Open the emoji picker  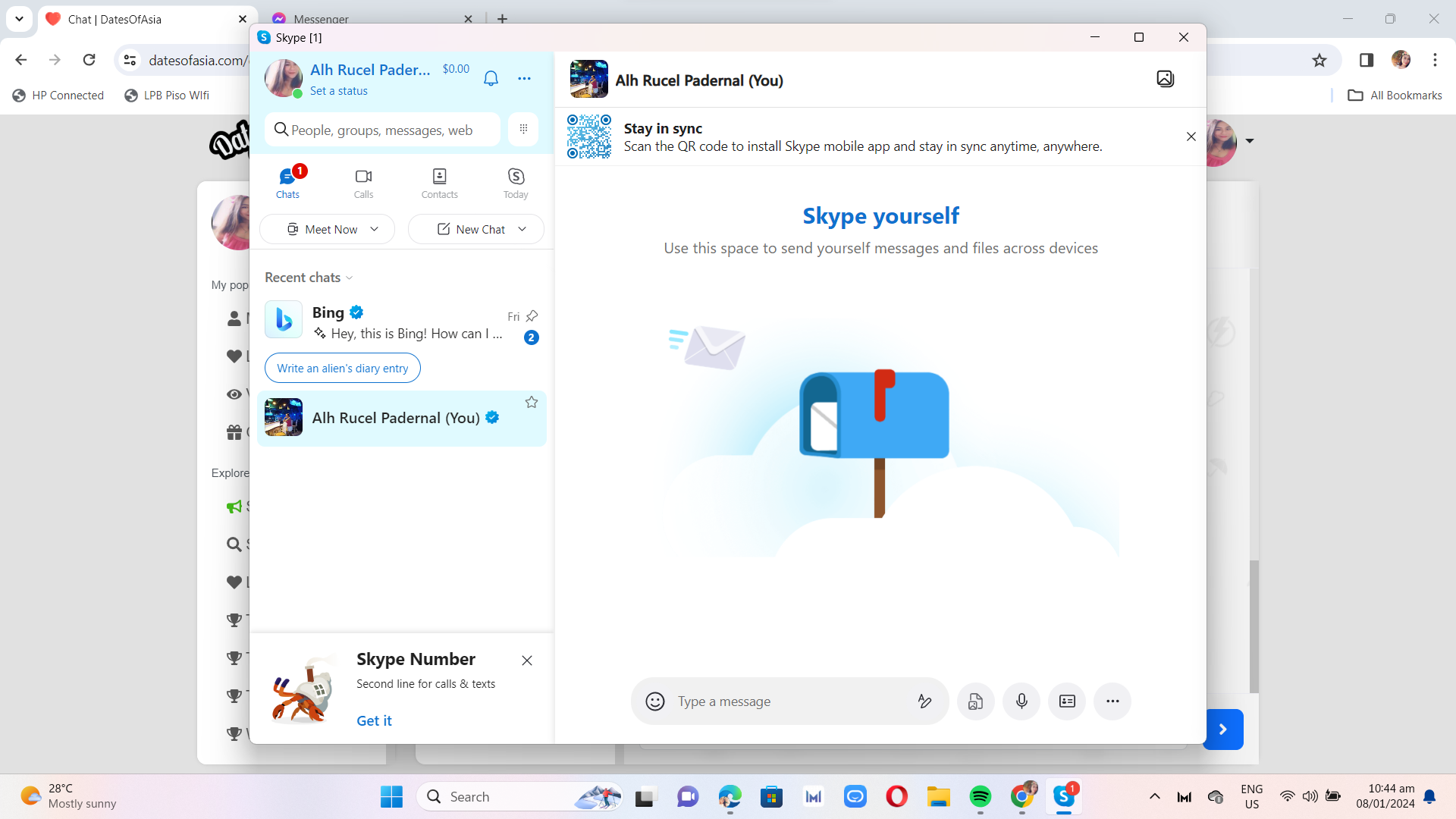pos(655,701)
